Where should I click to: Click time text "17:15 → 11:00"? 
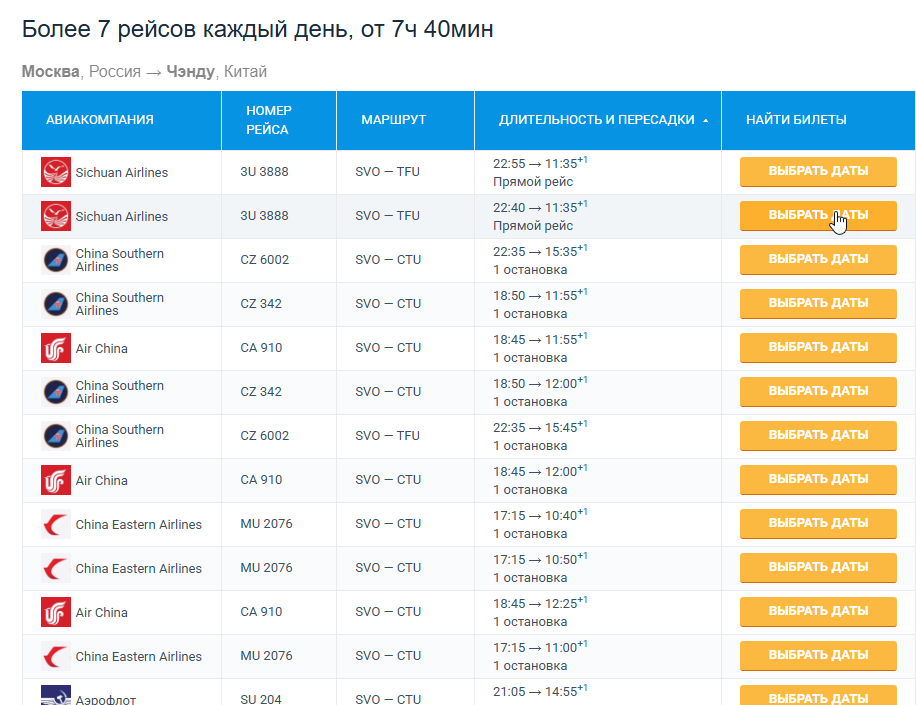[535, 648]
